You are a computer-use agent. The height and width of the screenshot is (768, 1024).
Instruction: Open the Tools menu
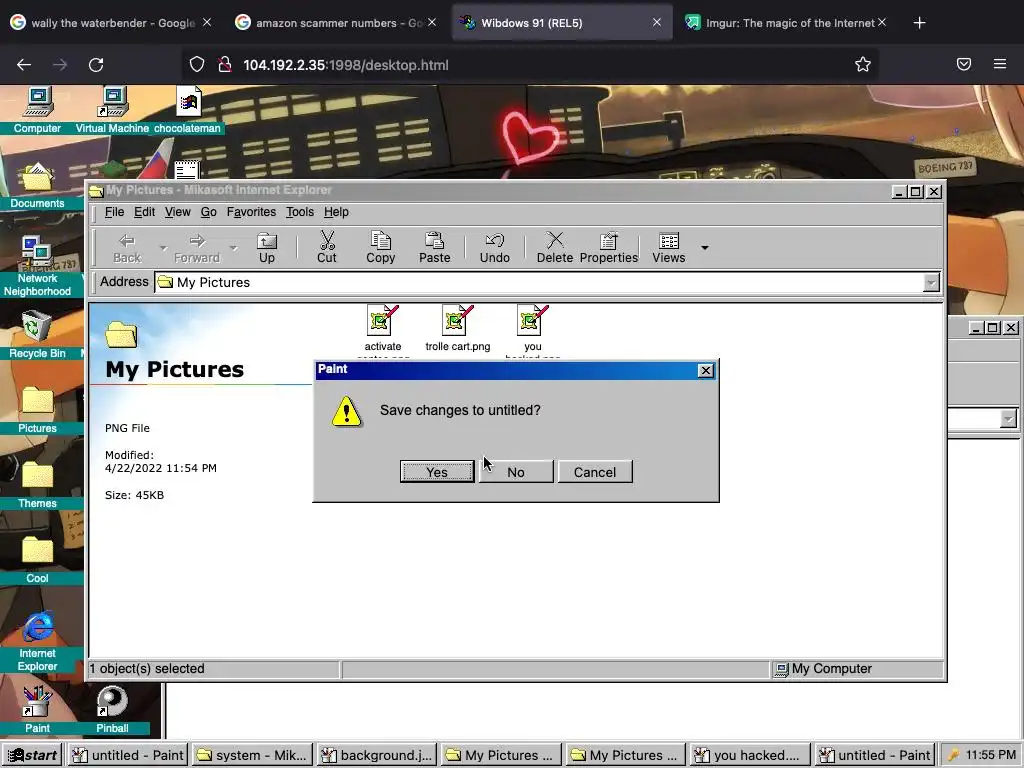pyautogui.click(x=300, y=212)
